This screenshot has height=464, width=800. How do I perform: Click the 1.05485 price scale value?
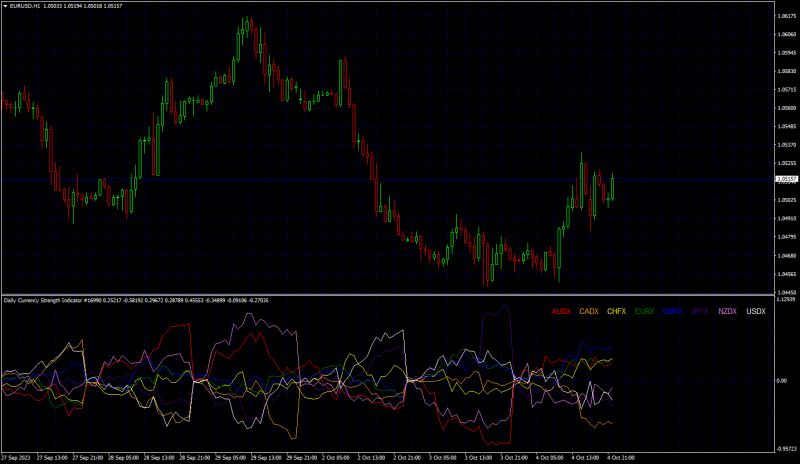(x=787, y=127)
